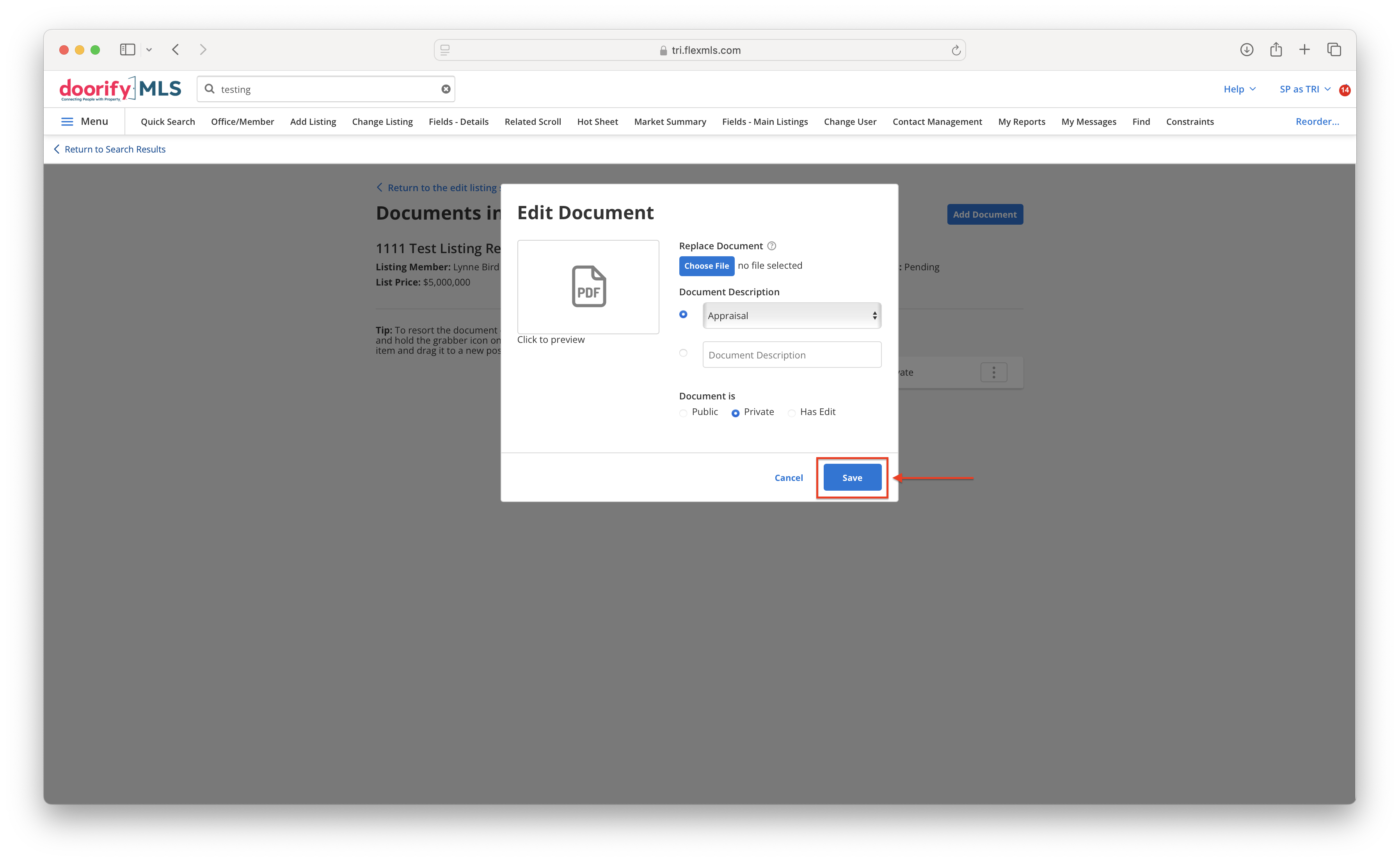Select the Public radio button

tap(683, 413)
